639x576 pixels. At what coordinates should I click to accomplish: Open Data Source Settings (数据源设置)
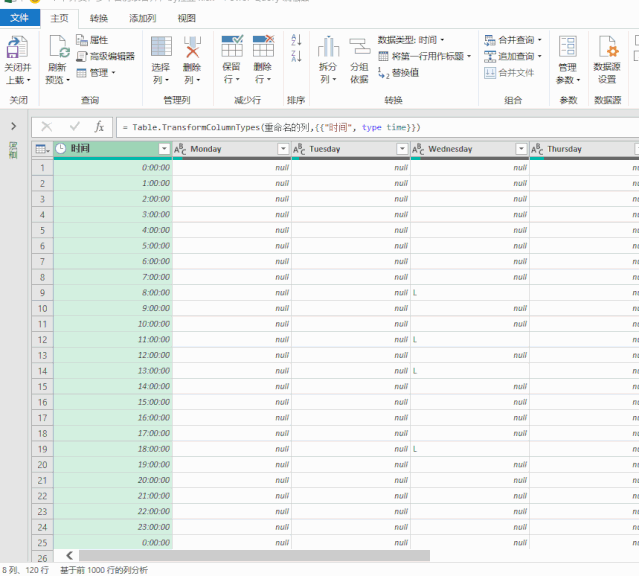click(x=607, y=60)
